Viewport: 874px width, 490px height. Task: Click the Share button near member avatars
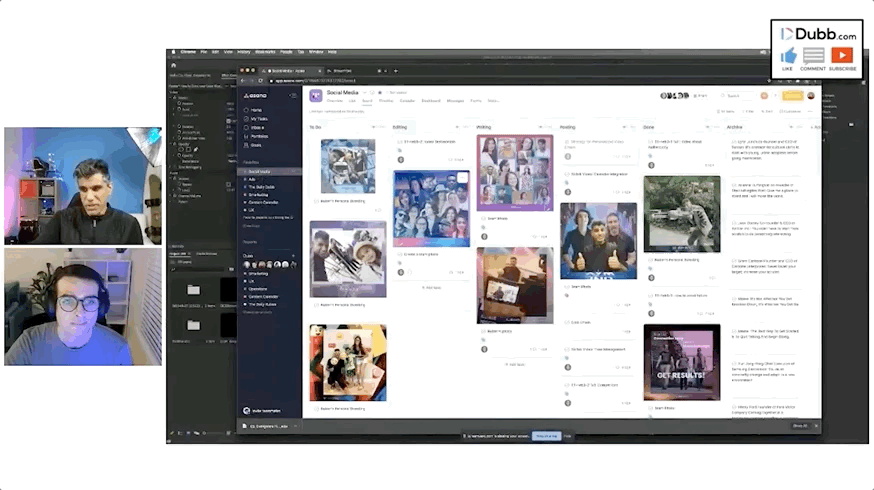tap(700, 96)
